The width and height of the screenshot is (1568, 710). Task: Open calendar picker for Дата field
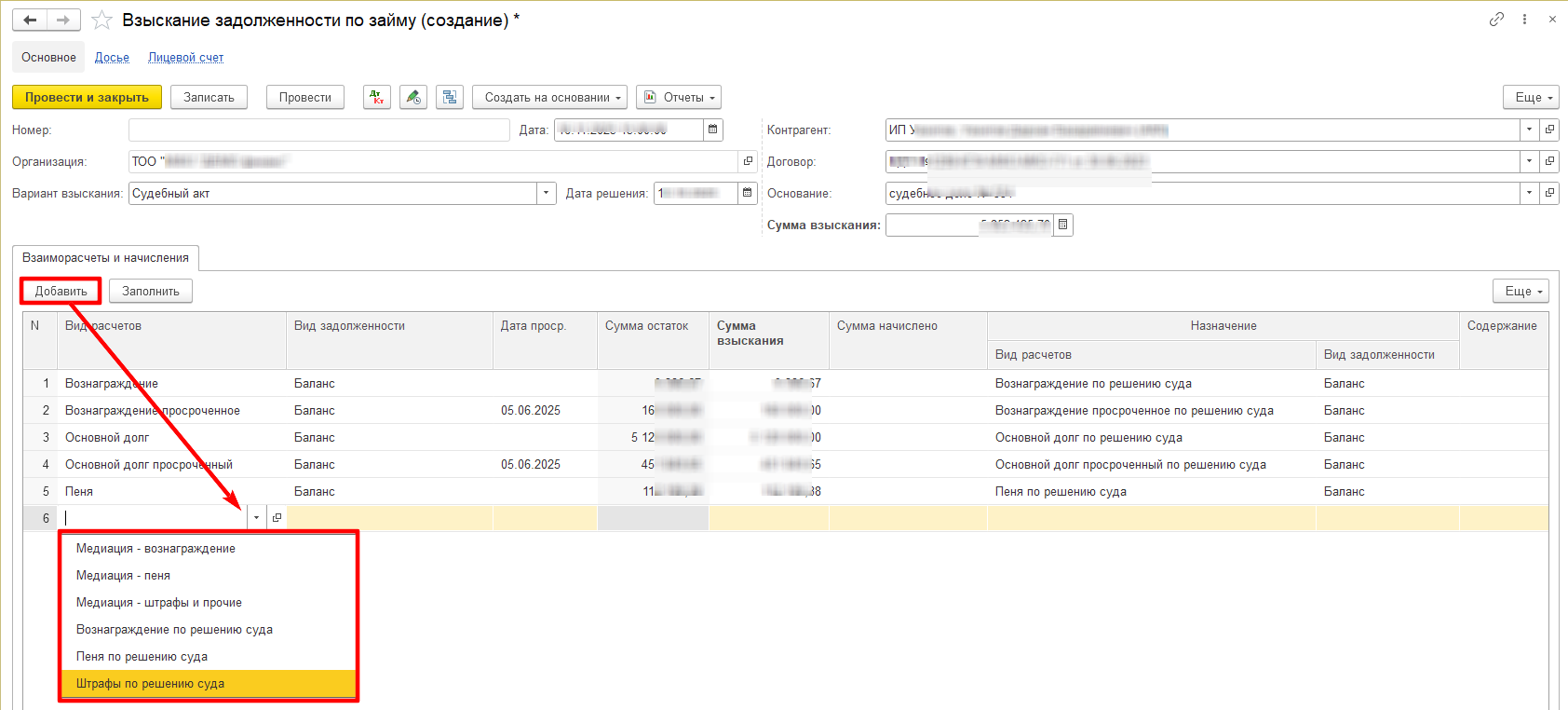[x=713, y=130]
